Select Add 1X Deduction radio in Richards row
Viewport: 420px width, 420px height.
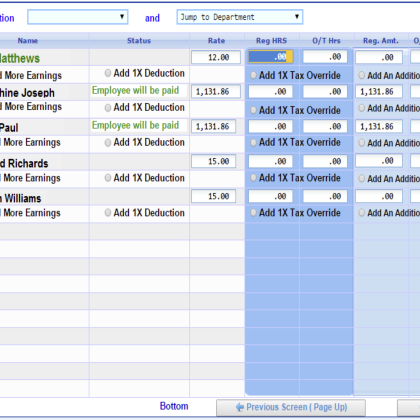[x=108, y=178]
